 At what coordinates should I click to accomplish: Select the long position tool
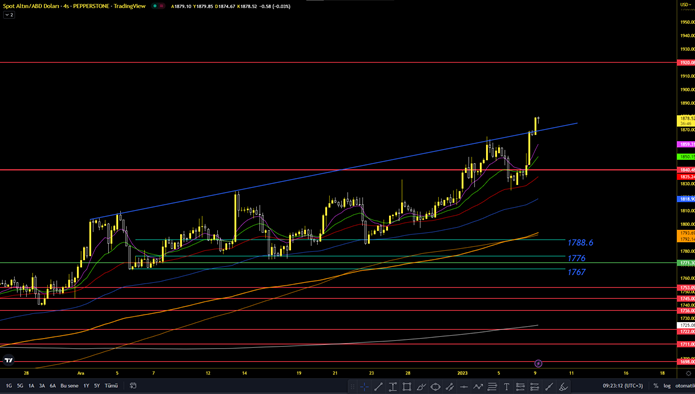[520, 387]
